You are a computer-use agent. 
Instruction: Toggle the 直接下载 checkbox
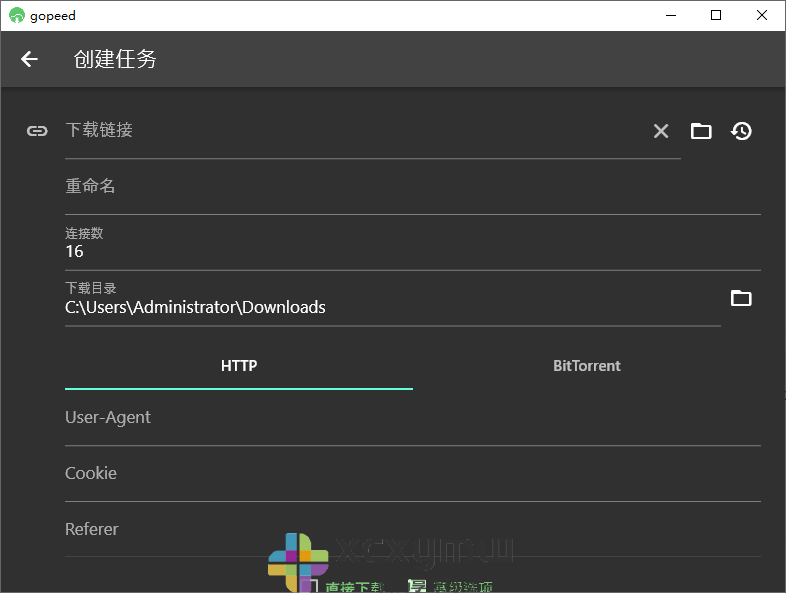coord(310,586)
